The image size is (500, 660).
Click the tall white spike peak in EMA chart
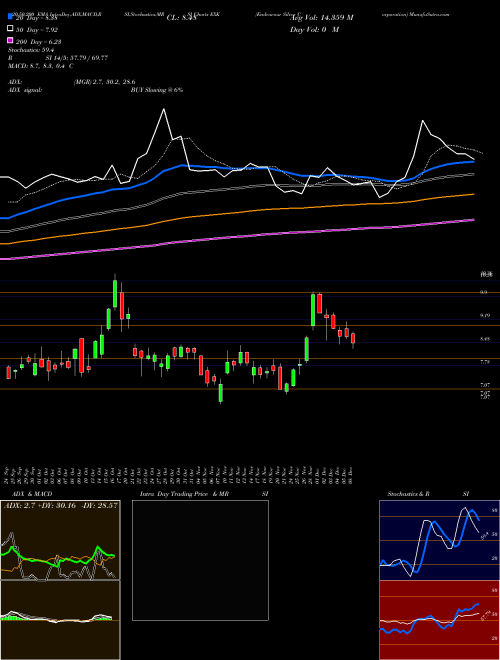164,109
